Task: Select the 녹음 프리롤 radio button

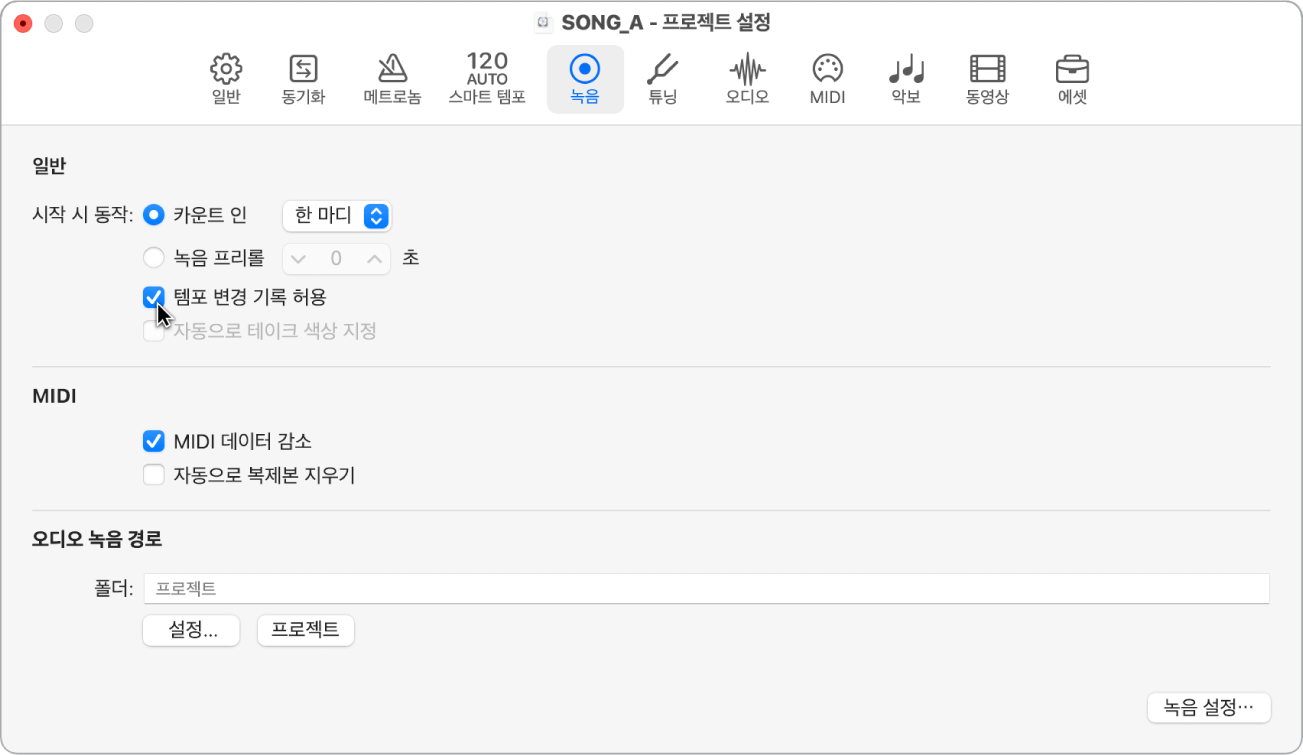Action: click(x=153, y=258)
